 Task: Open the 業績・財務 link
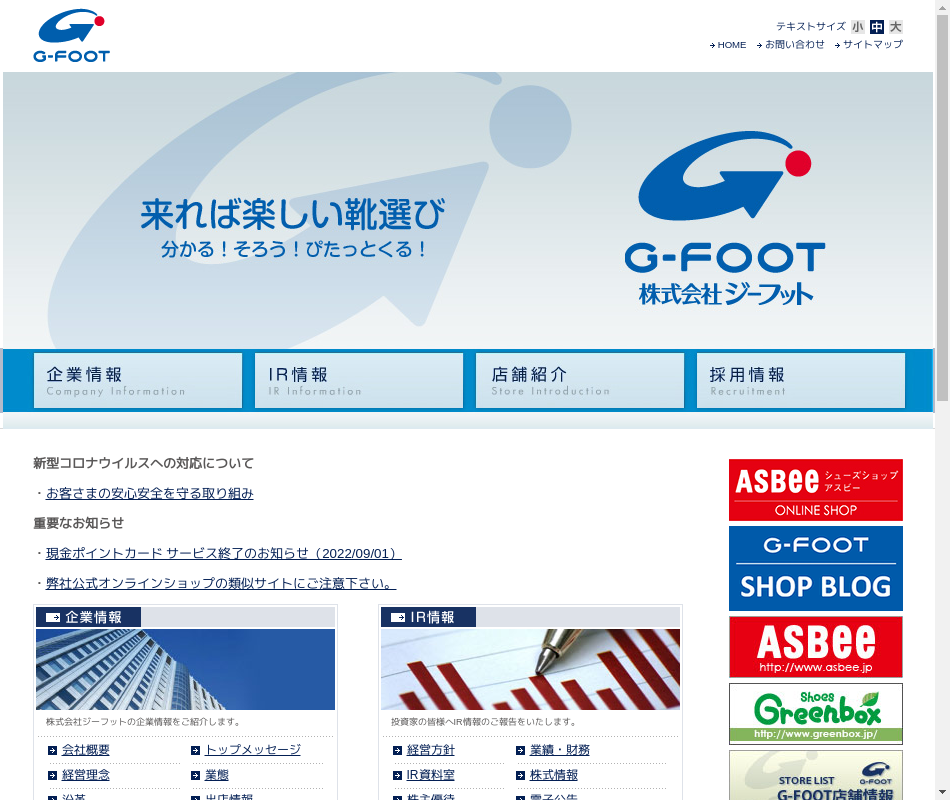(560, 750)
